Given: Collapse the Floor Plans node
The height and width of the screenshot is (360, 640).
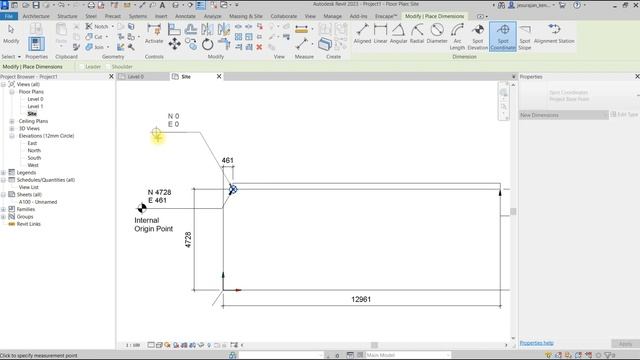Looking at the screenshot, I should tap(12, 92).
